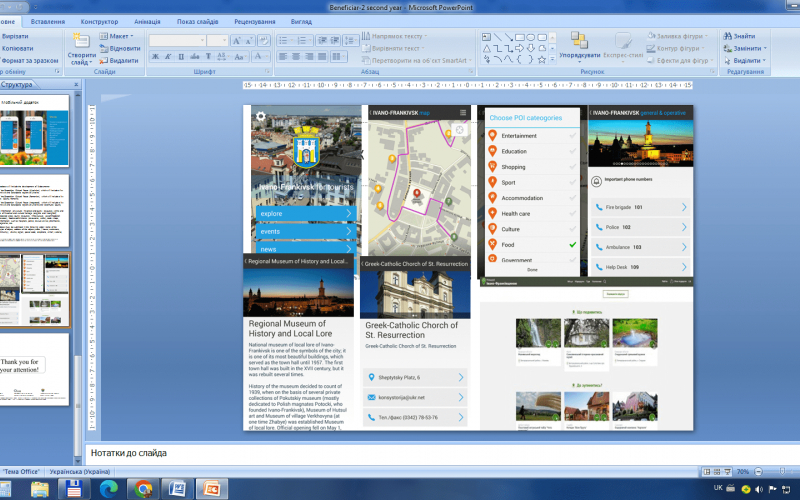Click the Відновити reset slide button
Image resolution: width=800 pixels, height=500 pixels.
click(x=120, y=48)
